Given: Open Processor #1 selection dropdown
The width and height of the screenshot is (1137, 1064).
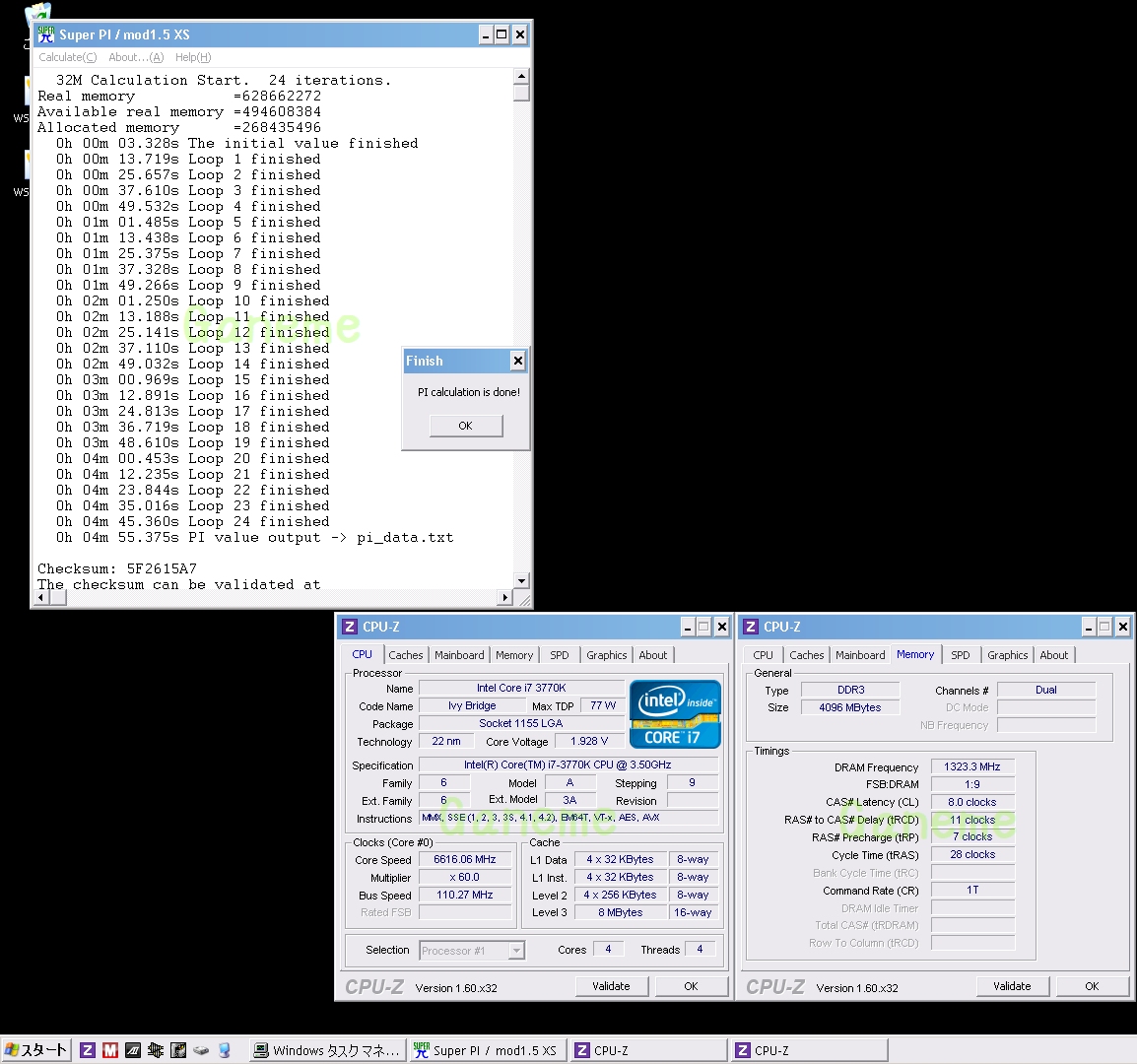Looking at the screenshot, I should (x=472, y=950).
